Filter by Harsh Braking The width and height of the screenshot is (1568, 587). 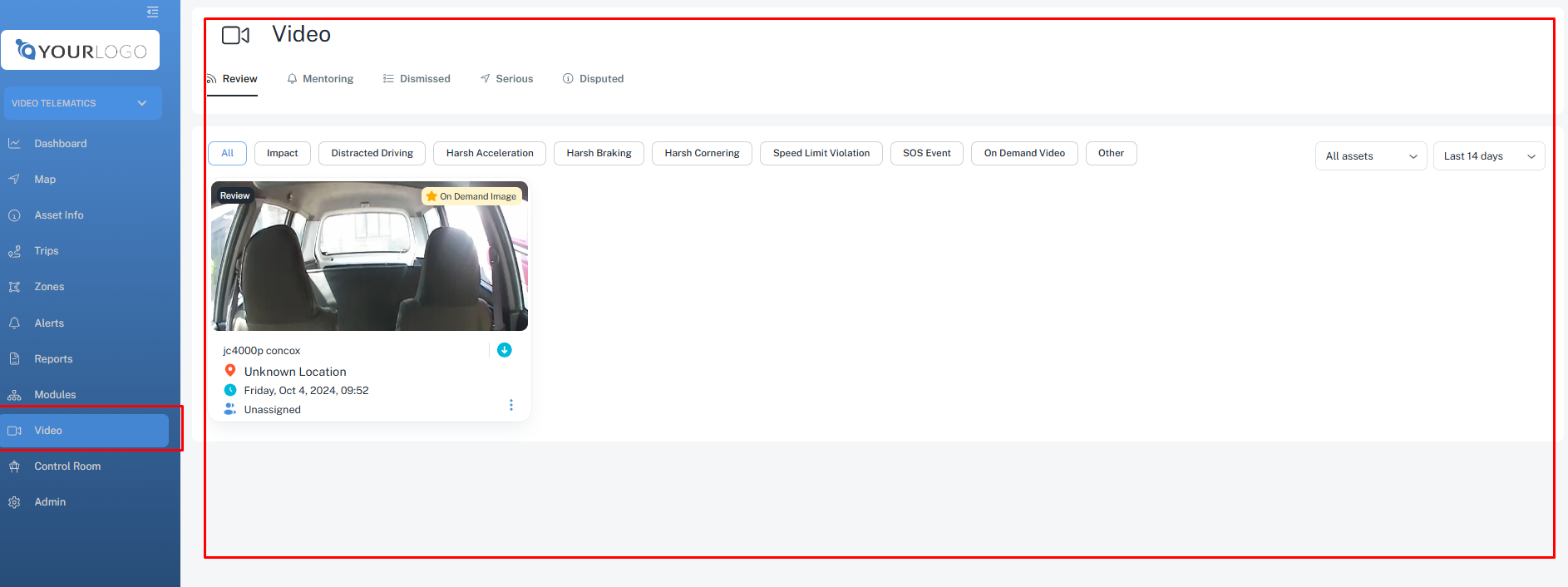pos(599,153)
